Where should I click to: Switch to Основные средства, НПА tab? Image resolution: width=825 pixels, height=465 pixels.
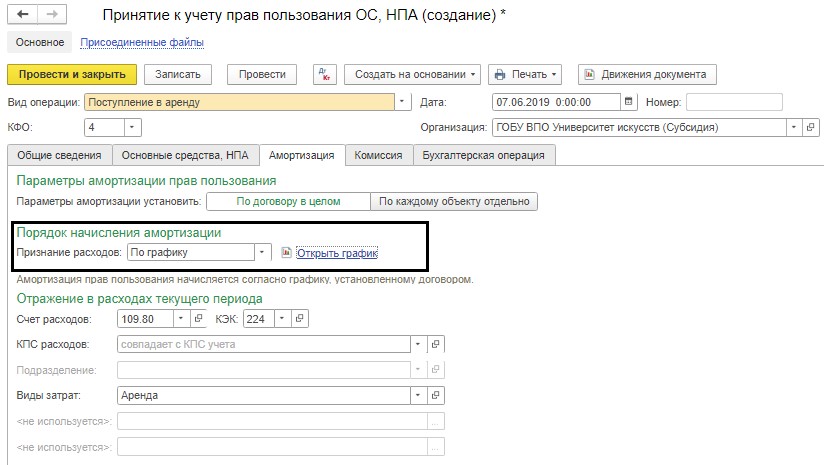point(184,155)
